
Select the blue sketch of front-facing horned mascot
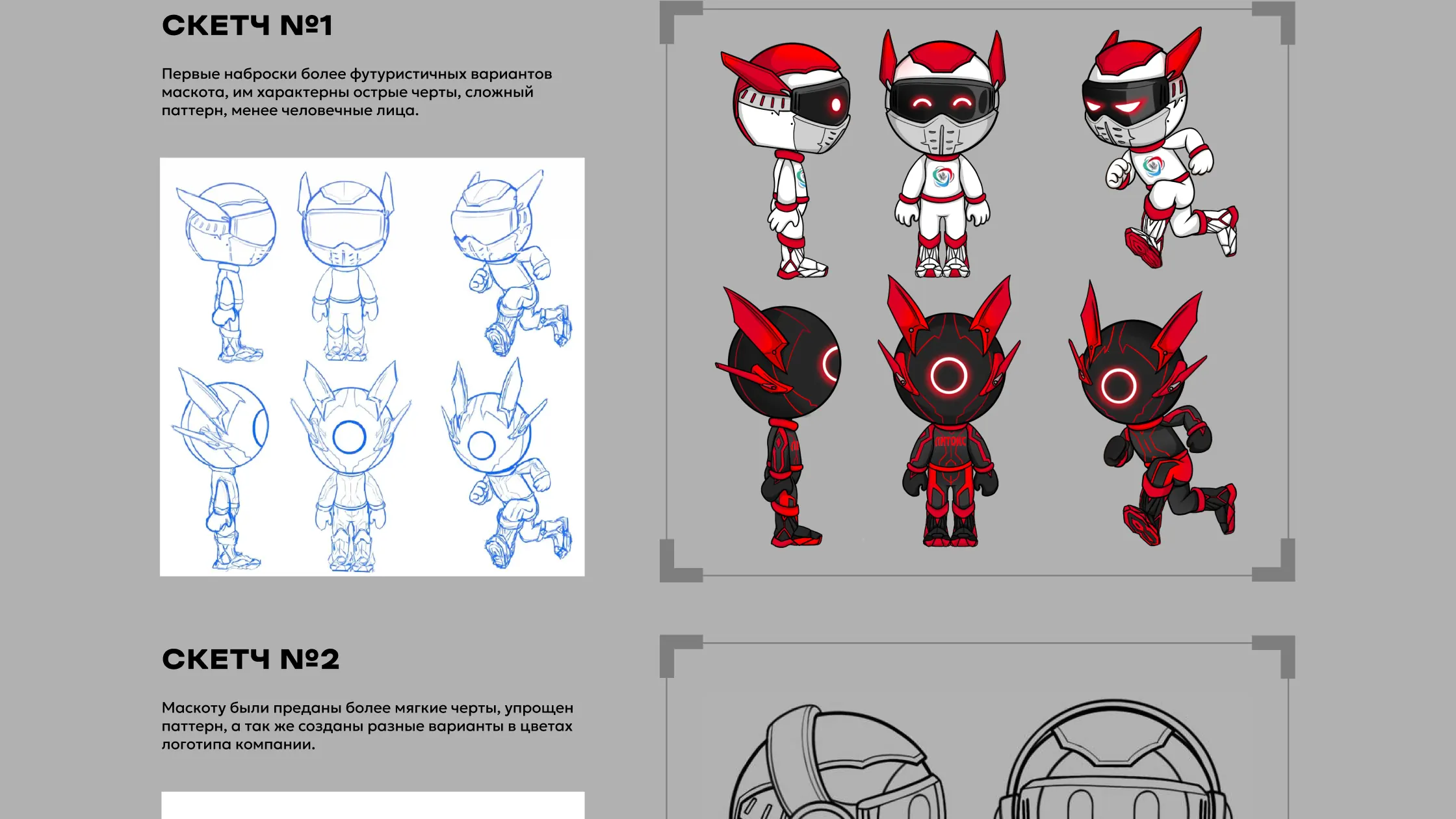tap(350, 467)
